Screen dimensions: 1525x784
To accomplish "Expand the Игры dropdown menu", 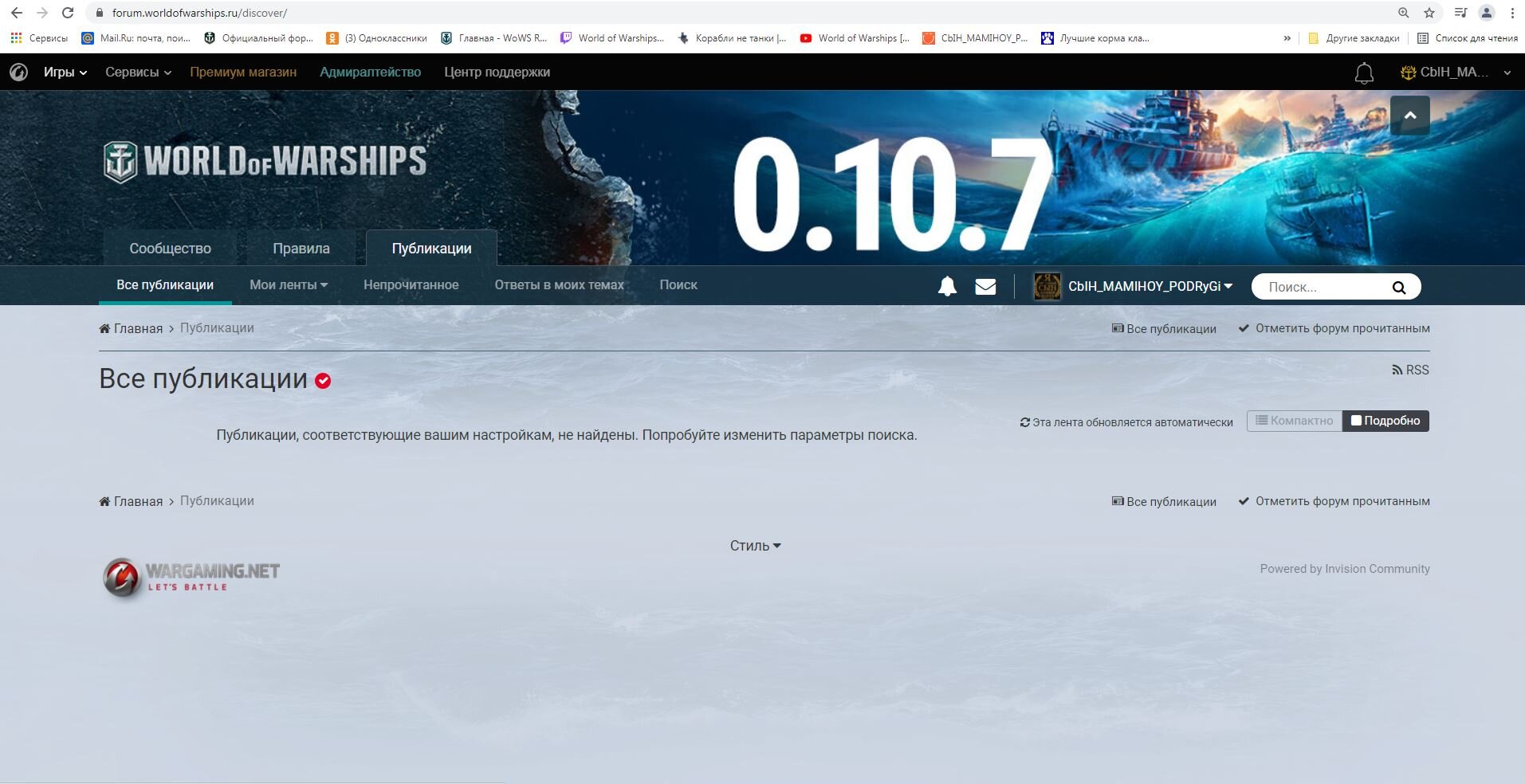I will [x=65, y=73].
